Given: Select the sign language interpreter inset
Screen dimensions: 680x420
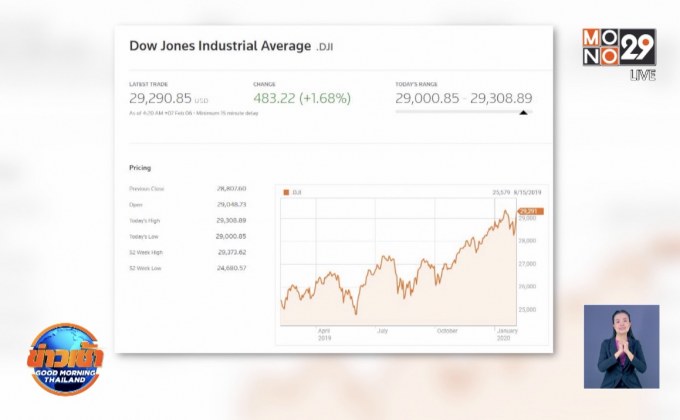Looking at the screenshot, I should pos(621,345).
